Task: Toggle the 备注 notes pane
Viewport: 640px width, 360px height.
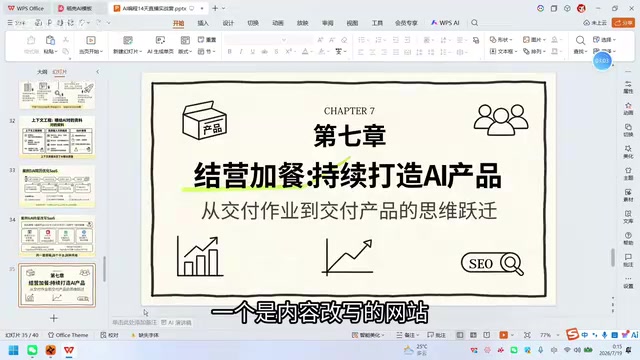Action: 407,335
